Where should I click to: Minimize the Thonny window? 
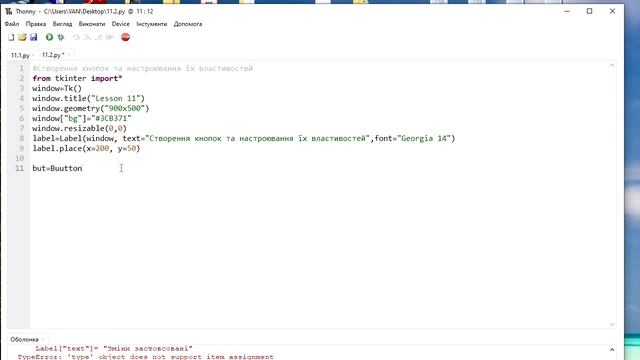[567, 11]
